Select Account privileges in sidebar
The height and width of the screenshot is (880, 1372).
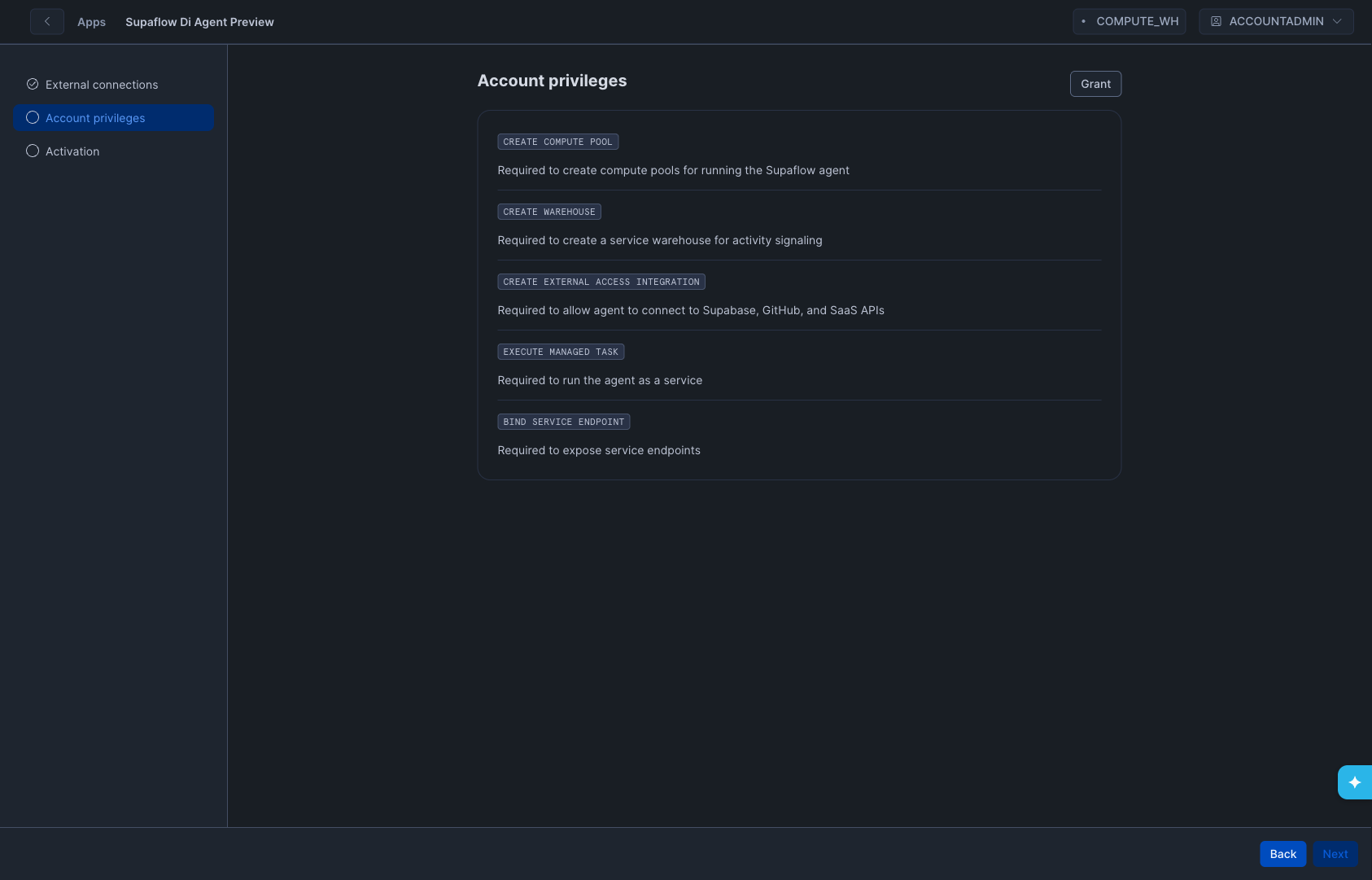(x=95, y=118)
